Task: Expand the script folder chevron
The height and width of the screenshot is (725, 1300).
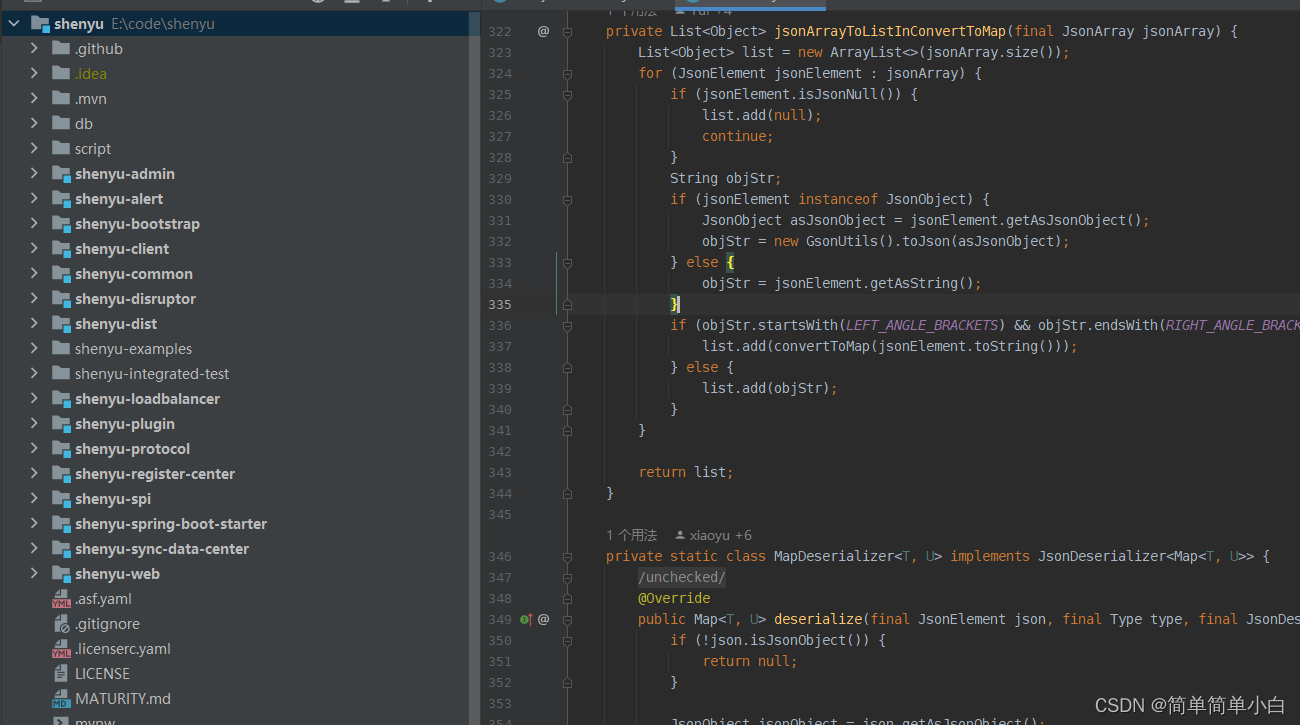Action: 34,148
